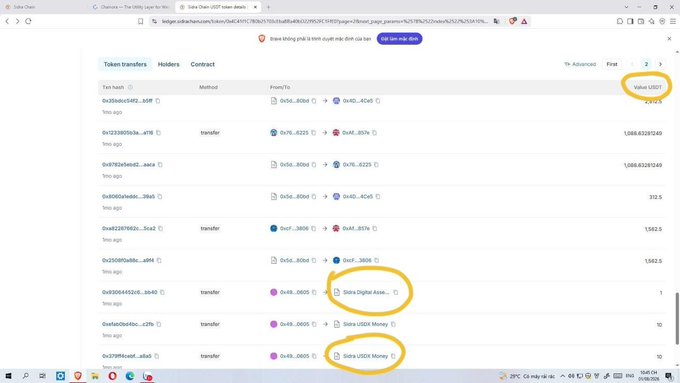Open a new browser tab with plus button

click(x=268, y=7)
